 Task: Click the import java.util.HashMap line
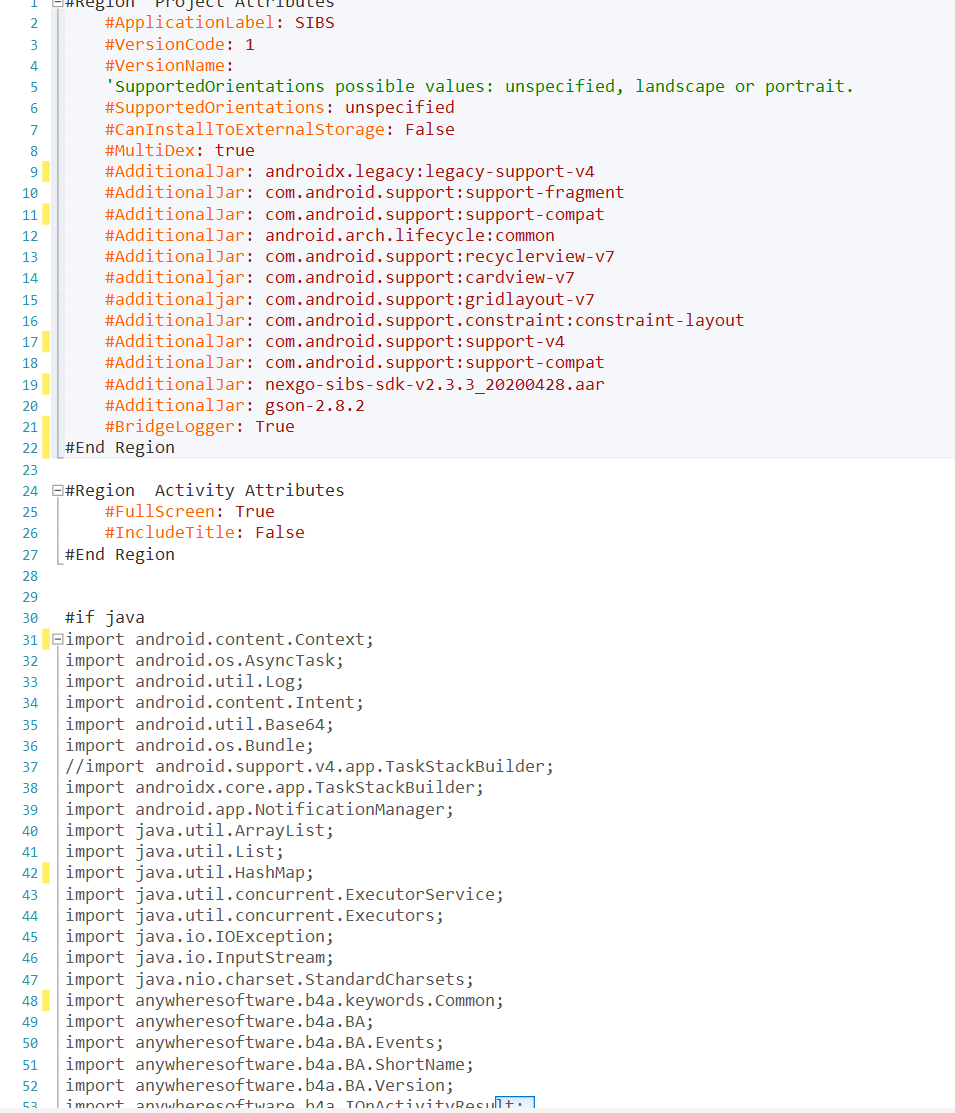(189, 873)
